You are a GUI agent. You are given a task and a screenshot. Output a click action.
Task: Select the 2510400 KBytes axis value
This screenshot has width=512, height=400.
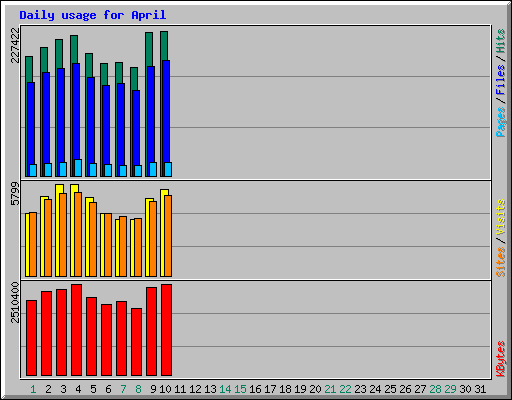click(x=15, y=302)
